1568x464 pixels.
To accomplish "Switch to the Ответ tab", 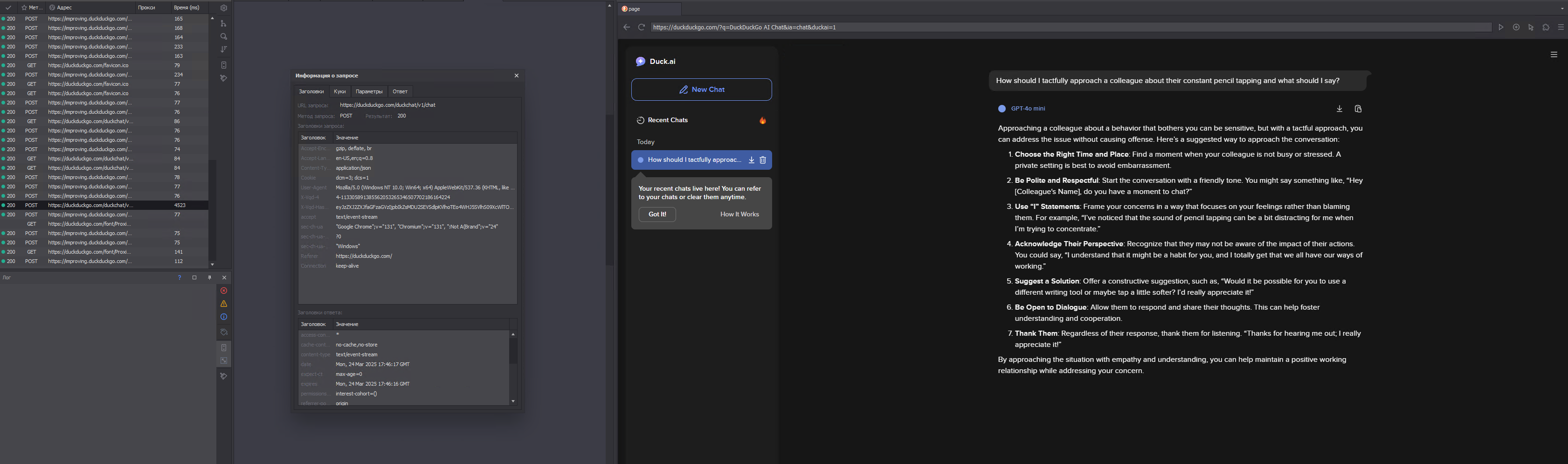I will pos(400,91).
